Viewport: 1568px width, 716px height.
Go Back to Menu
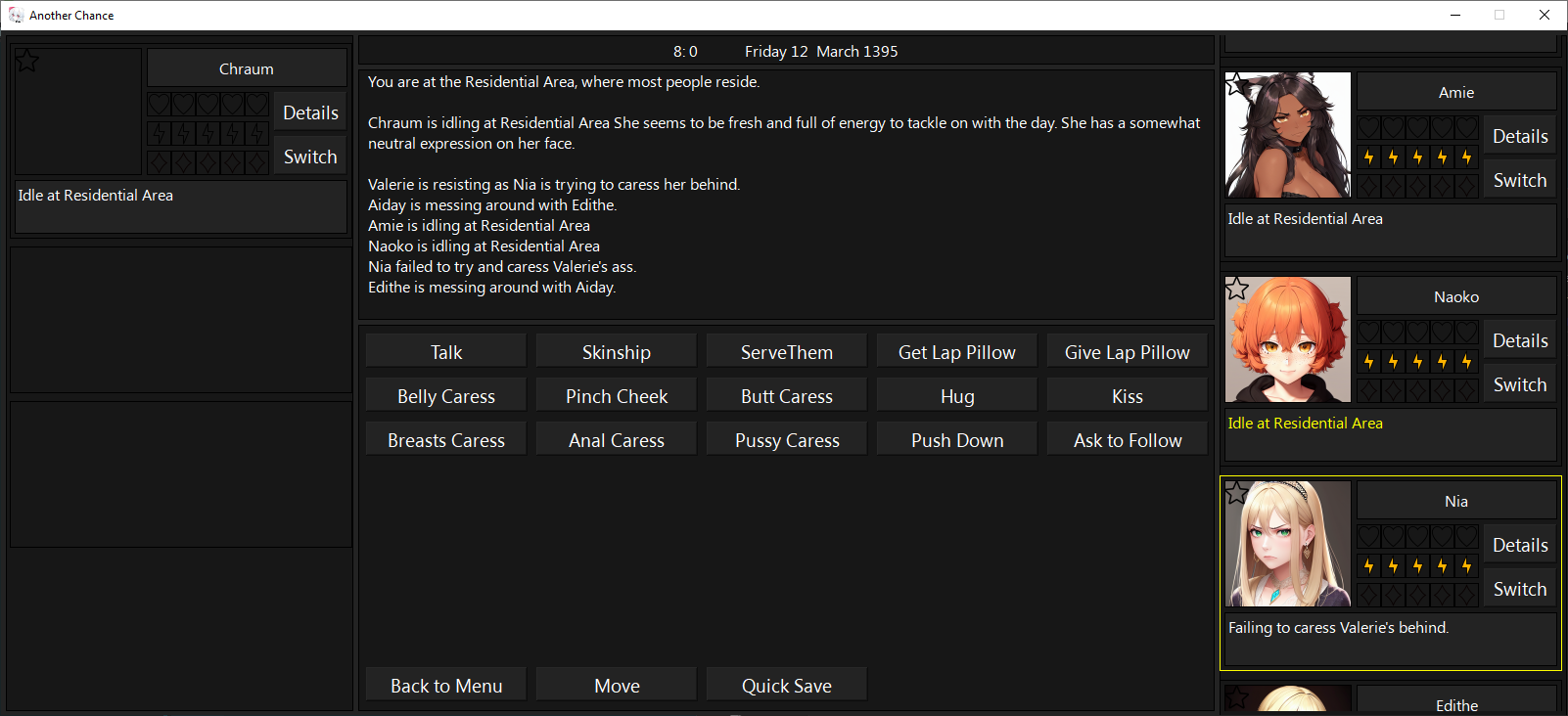tap(446, 686)
